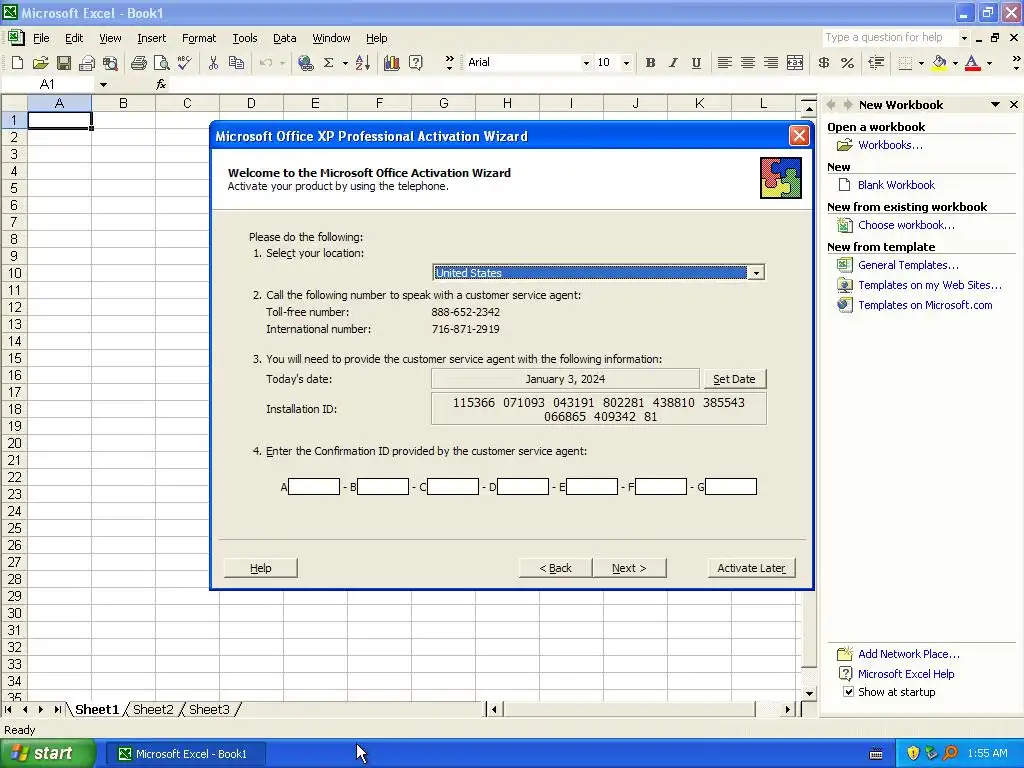Click the AutoSum sigma icon
1024x768 pixels.
click(x=328, y=63)
